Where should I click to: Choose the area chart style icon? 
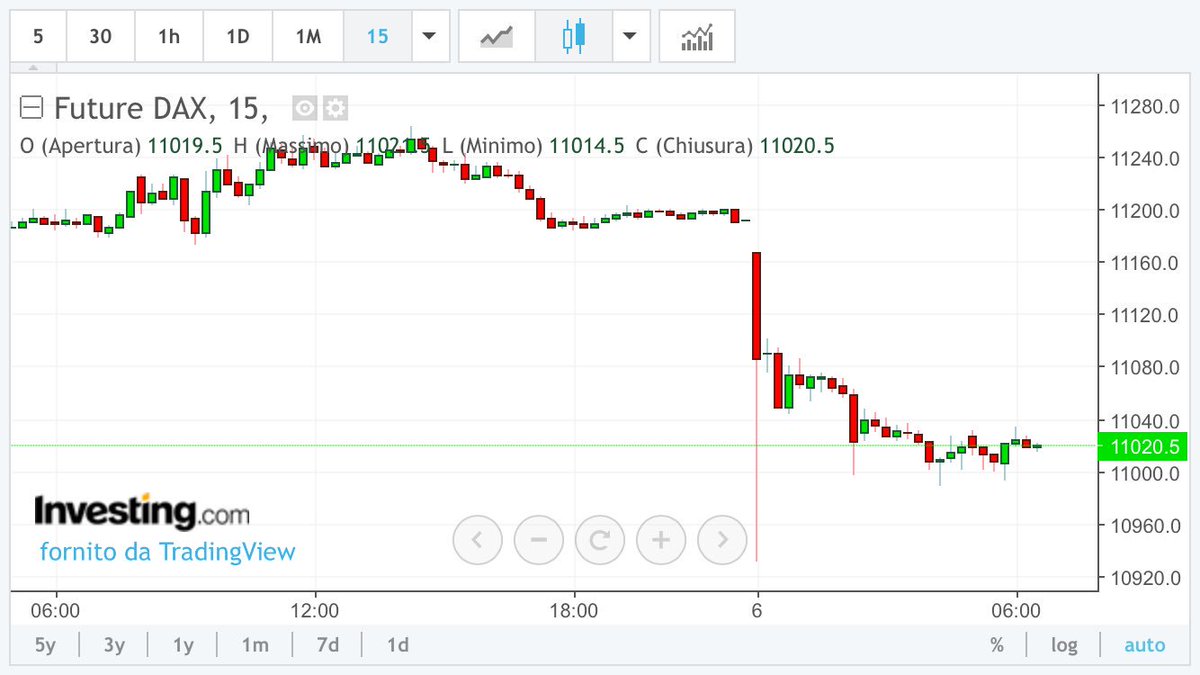tap(497, 37)
